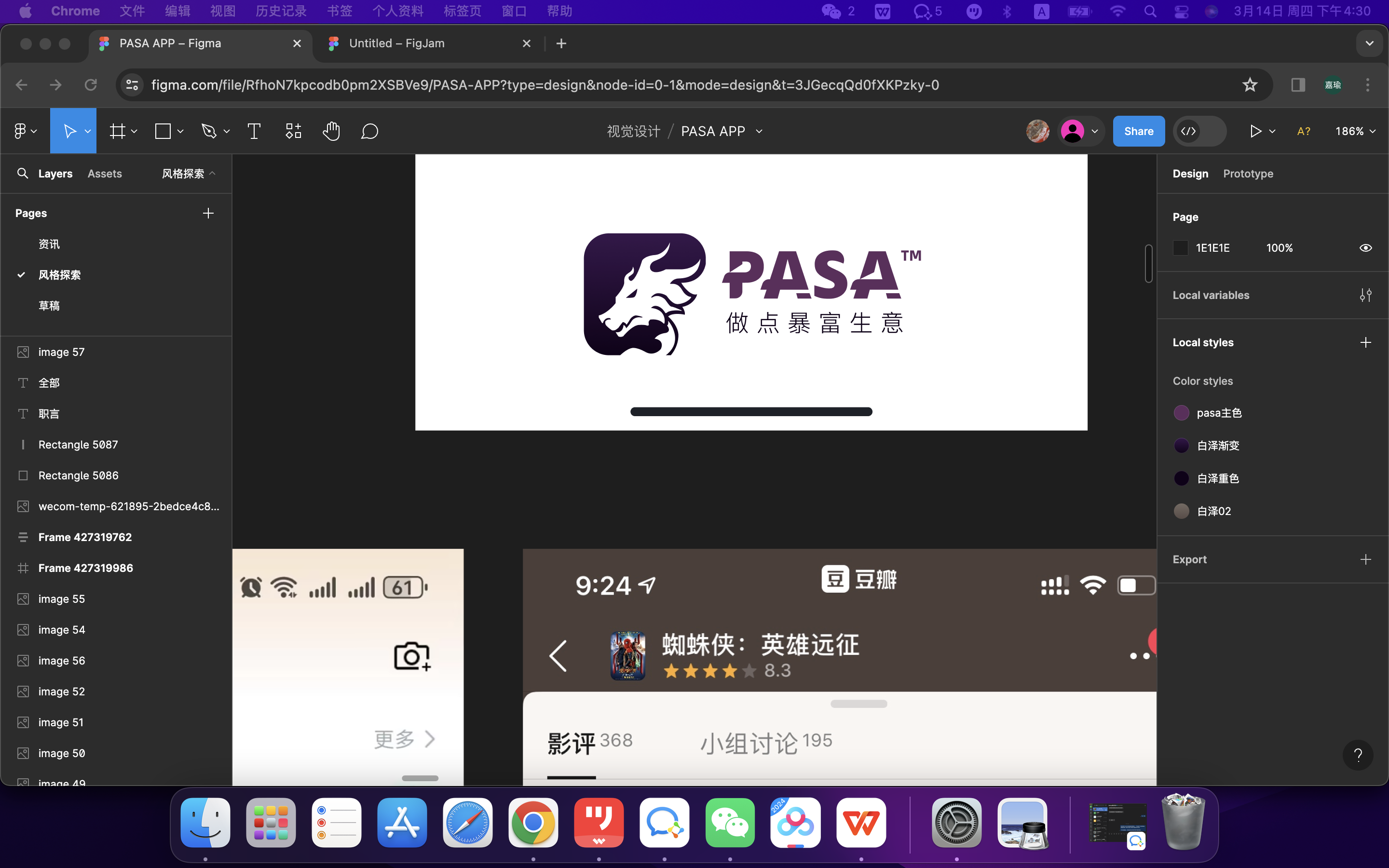1389x868 pixels.
Task: Select the pasa主色 color style
Action: [1208, 413]
